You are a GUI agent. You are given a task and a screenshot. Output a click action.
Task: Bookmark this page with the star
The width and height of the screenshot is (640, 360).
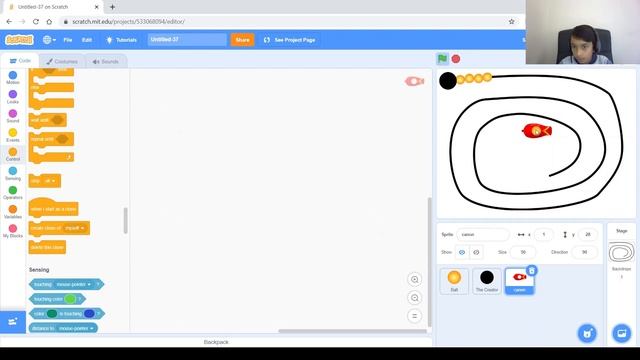coord(511,22)
